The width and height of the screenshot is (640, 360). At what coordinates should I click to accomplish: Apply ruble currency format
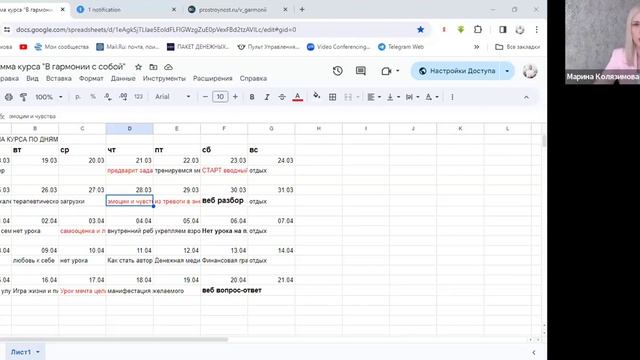pyautogui.click(x=78, y=97)
